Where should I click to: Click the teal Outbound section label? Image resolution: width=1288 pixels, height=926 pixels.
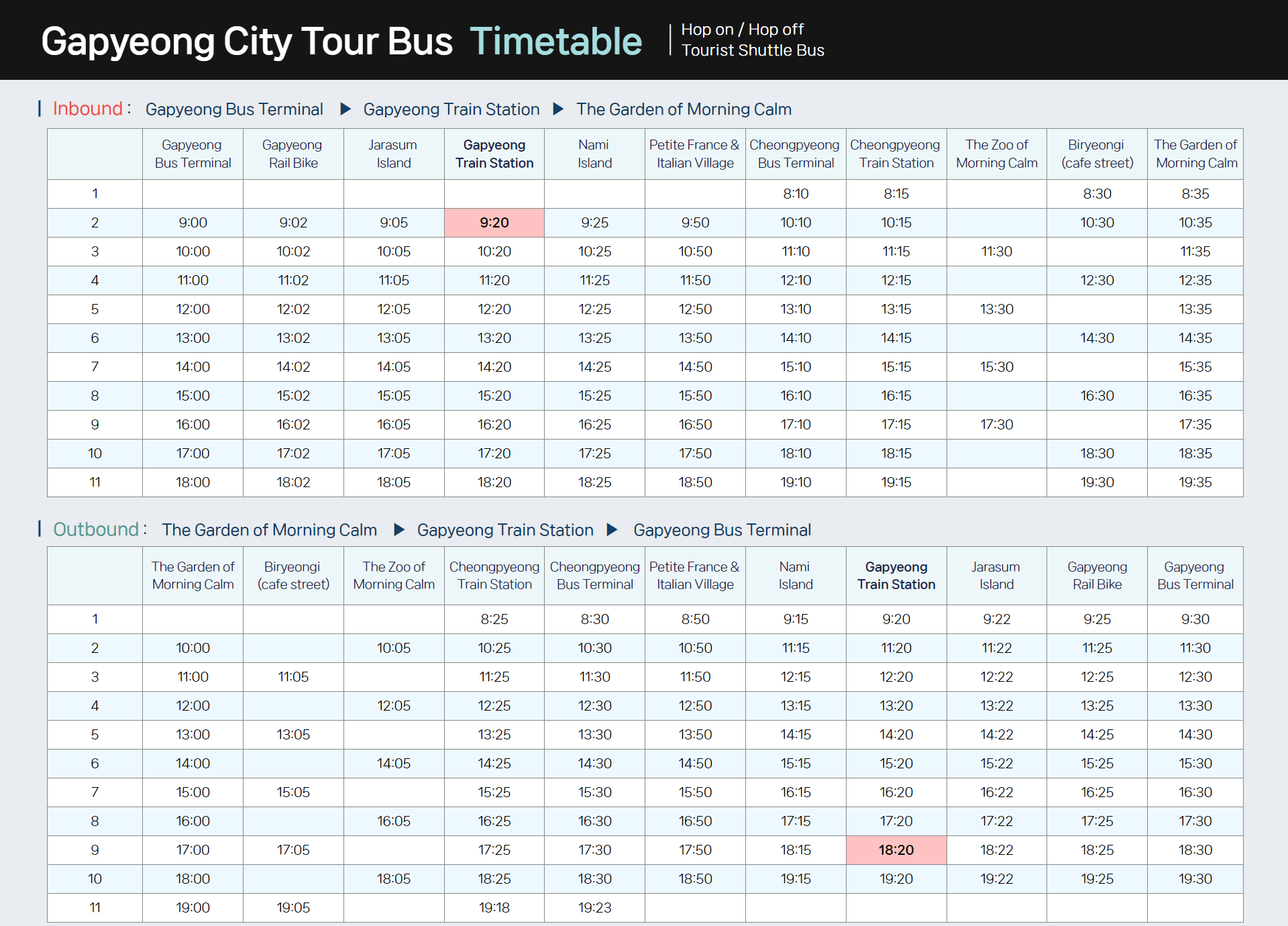coord(96,529)
